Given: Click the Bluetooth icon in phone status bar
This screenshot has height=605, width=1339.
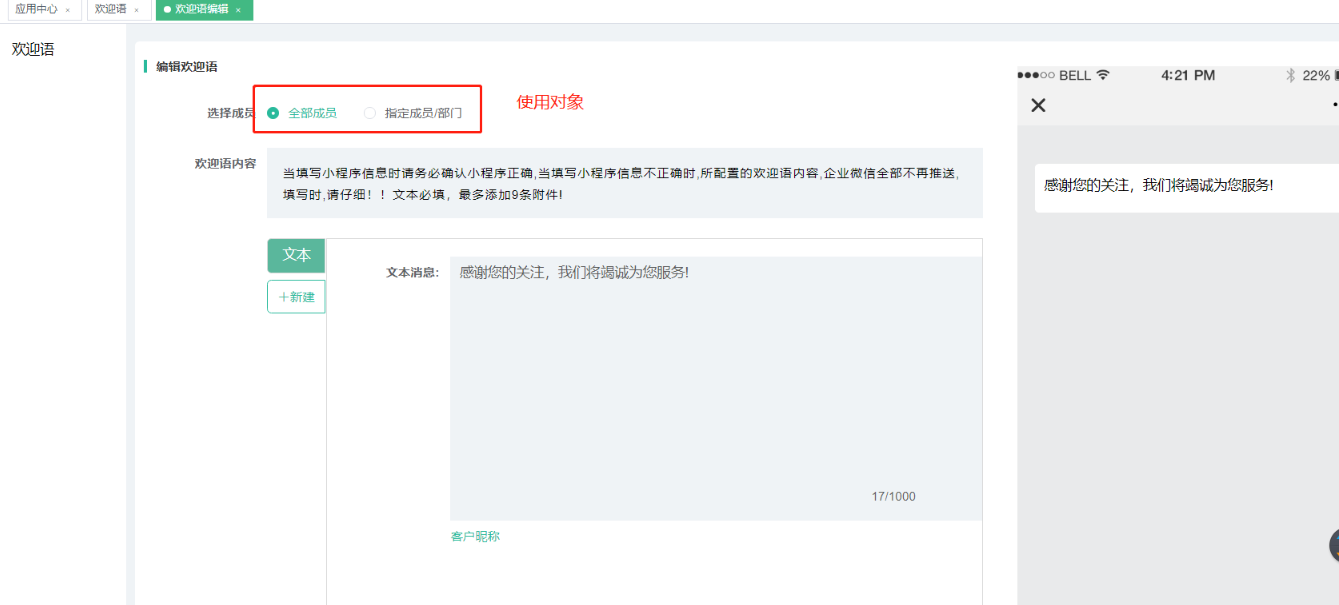Looking at the screenshot, I should tap(1290, 76).
